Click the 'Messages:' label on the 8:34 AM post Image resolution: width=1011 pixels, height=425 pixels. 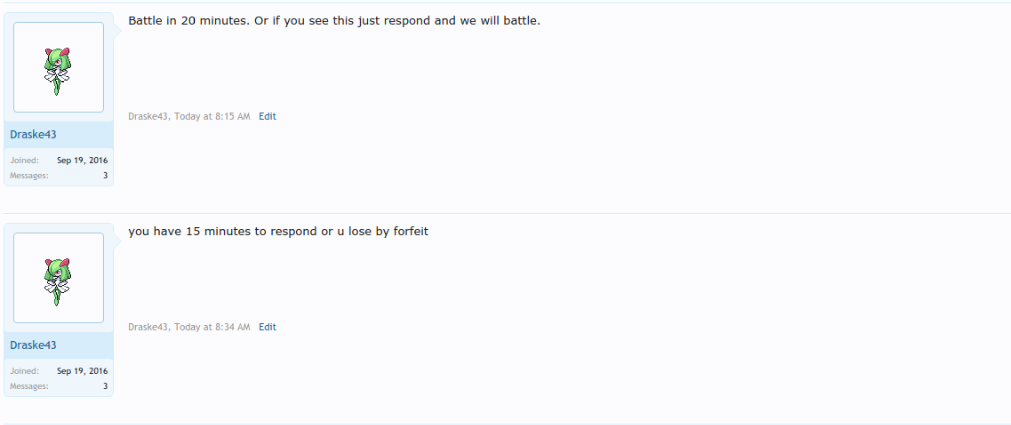click(29, 386)
